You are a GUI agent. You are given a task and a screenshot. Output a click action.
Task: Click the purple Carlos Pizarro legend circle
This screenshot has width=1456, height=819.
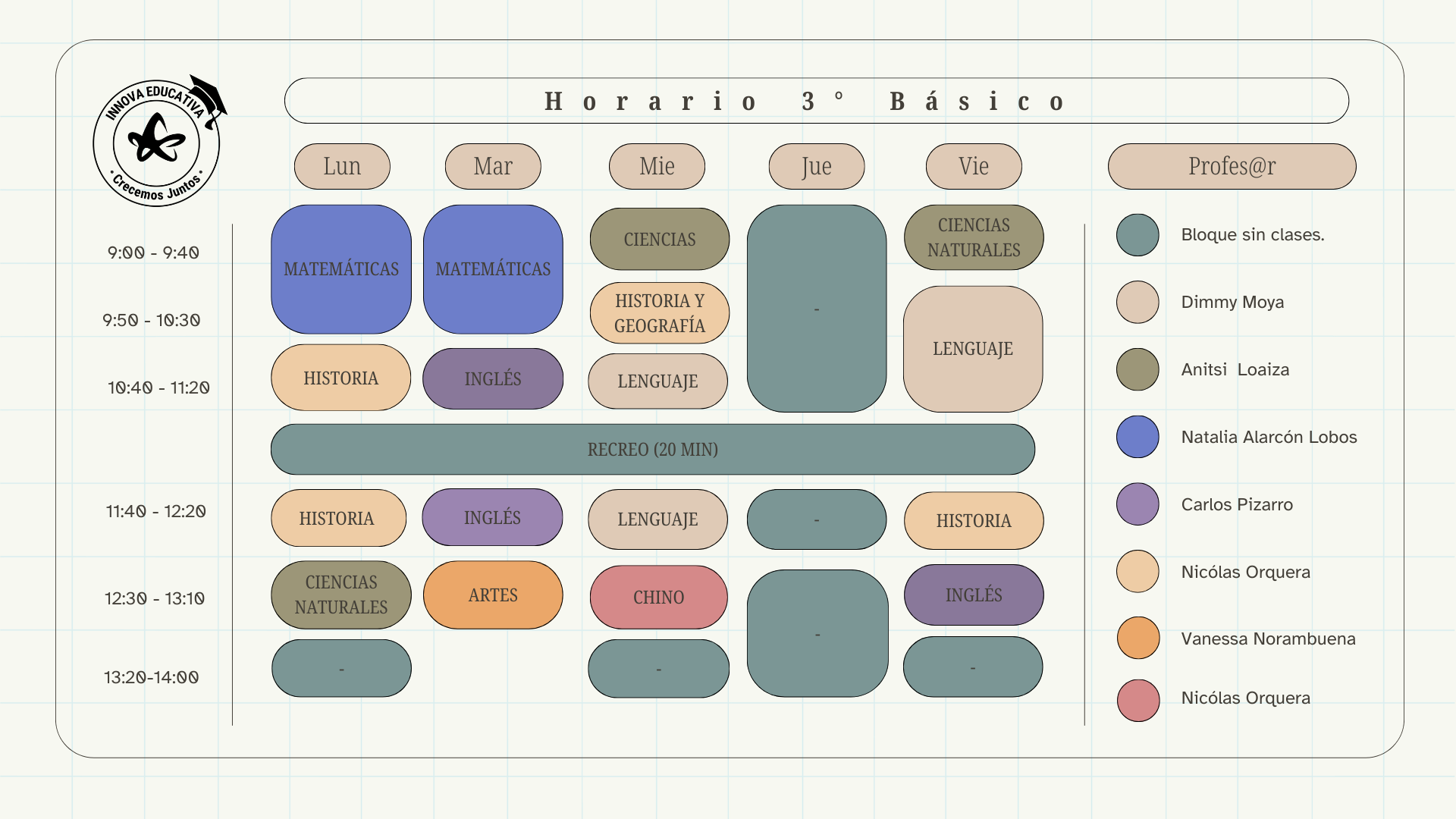point(1137,504)
